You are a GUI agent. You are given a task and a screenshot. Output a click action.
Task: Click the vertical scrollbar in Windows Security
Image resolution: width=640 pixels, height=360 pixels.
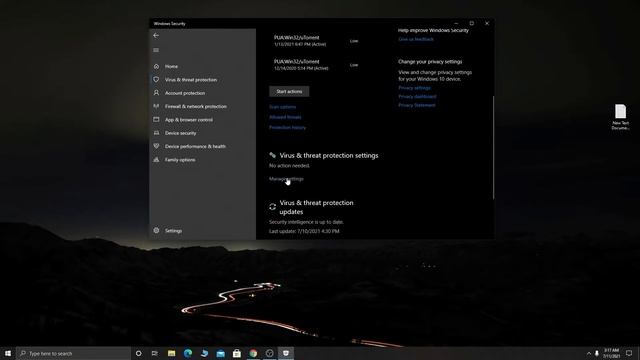pyautogui.click(x=493, y=148)
